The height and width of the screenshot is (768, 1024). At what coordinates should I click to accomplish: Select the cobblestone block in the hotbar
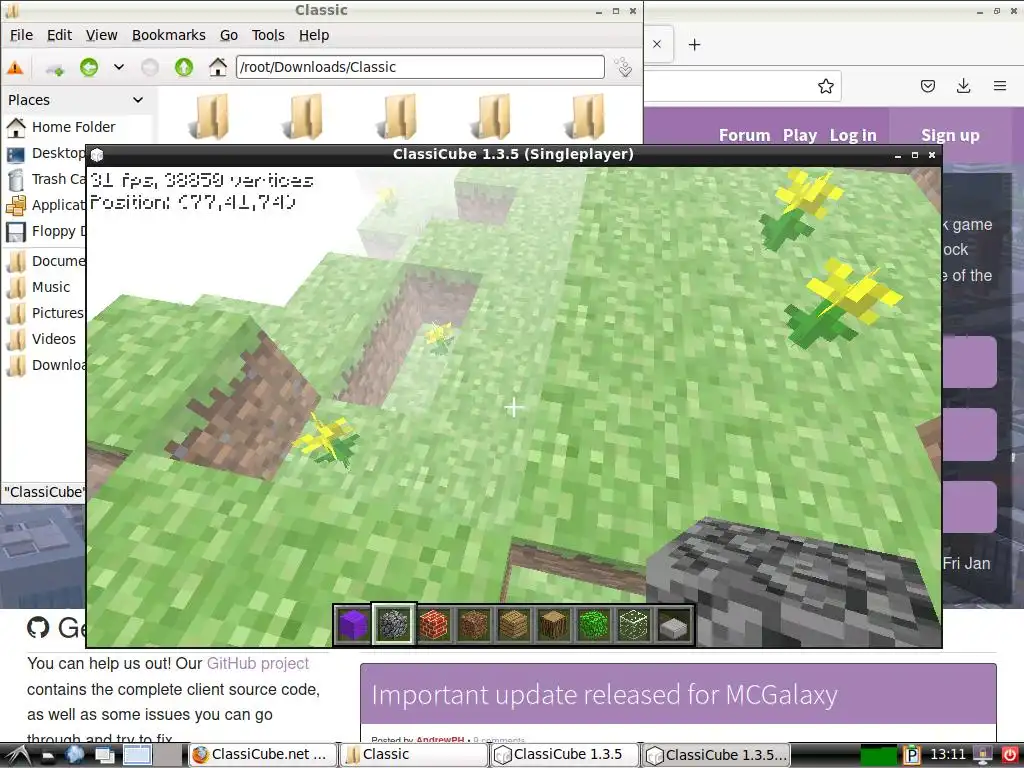(393, 624)
